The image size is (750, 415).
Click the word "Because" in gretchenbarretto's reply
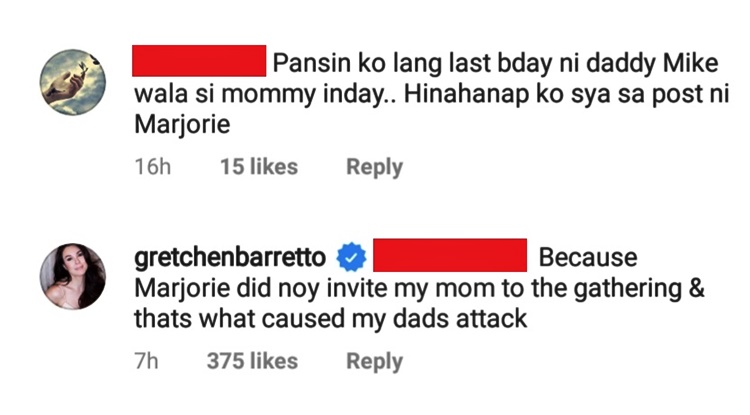click(587, 258)
